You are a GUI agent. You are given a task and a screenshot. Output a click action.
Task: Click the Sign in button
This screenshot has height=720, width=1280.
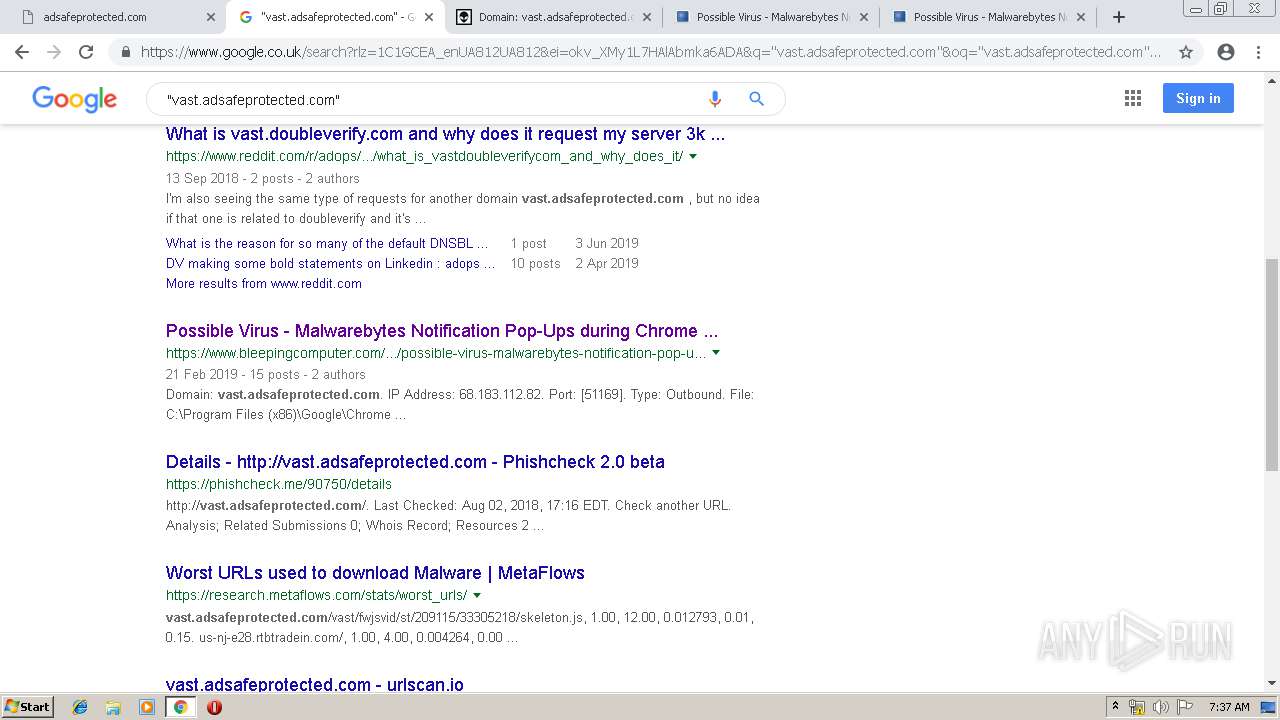(x=1198, y=98)
